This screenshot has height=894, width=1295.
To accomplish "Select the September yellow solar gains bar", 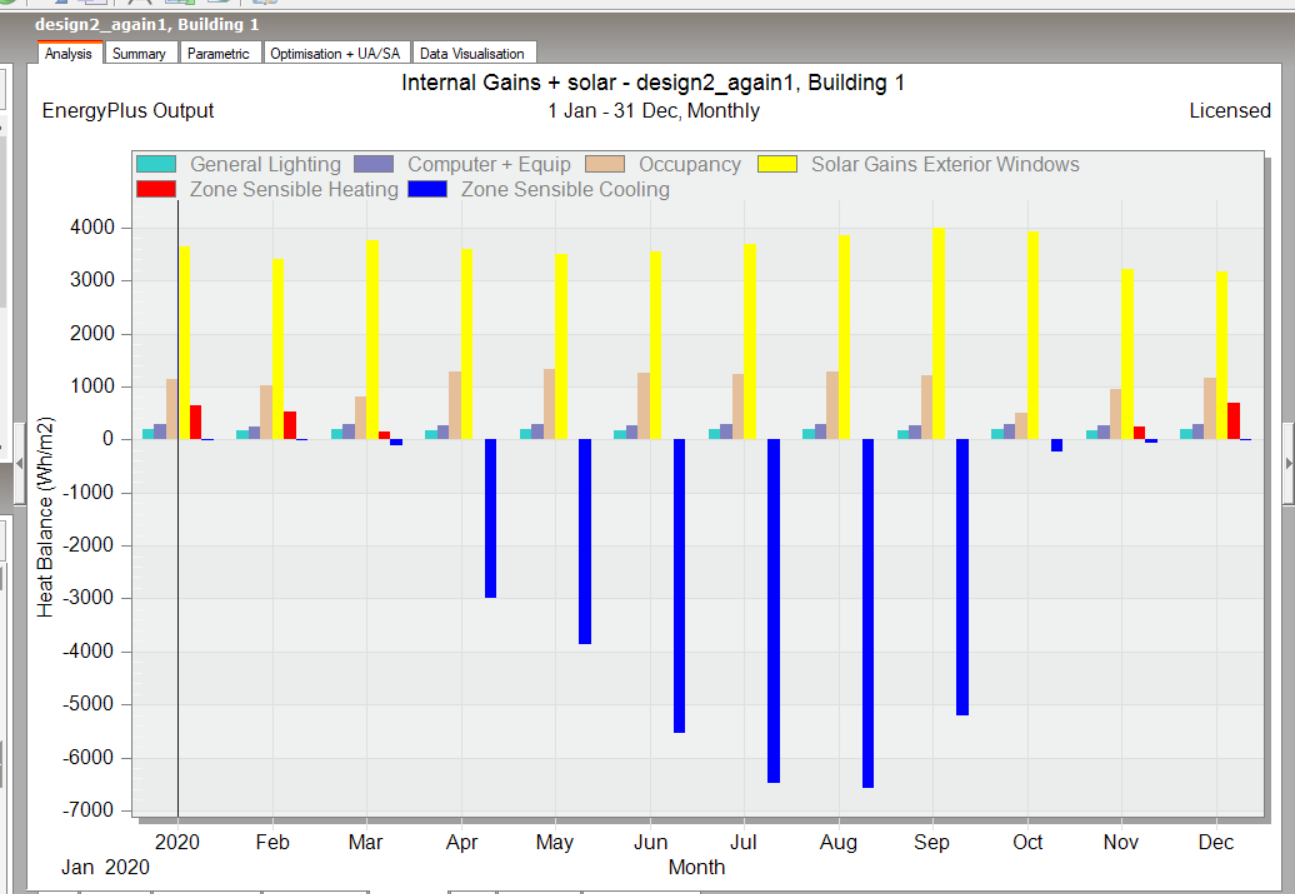I will tap(938, 334).
